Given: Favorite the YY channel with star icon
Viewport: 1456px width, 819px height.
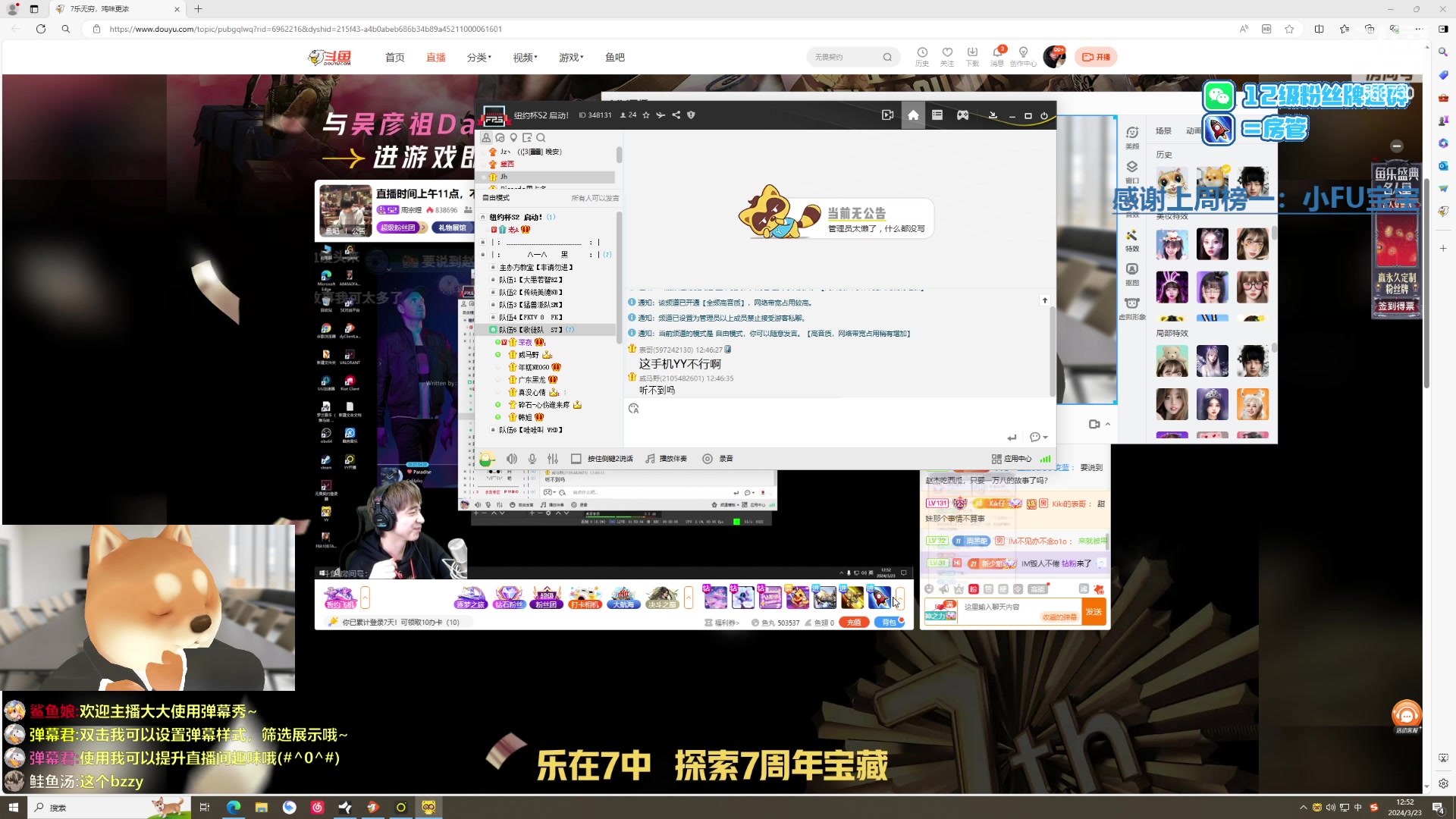Looking at the screenshot, I should pos(646,115).
